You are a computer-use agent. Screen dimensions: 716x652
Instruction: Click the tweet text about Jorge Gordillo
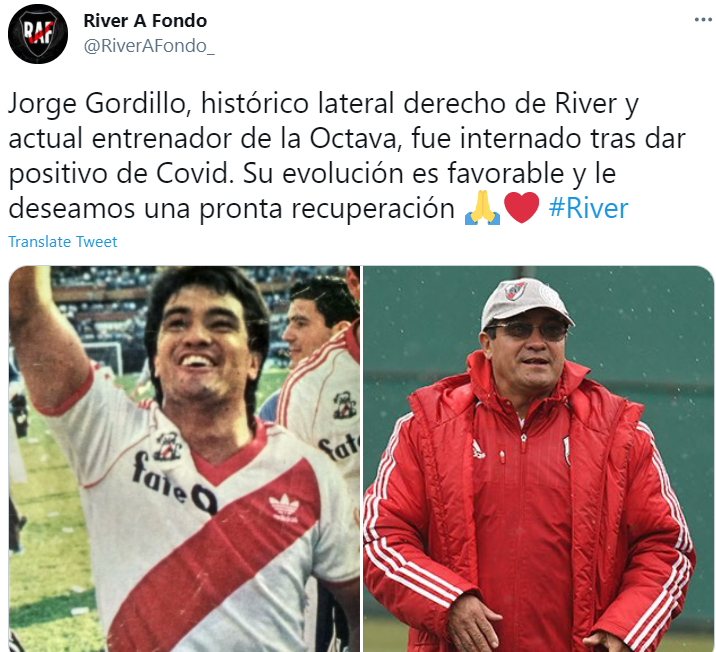347,156
